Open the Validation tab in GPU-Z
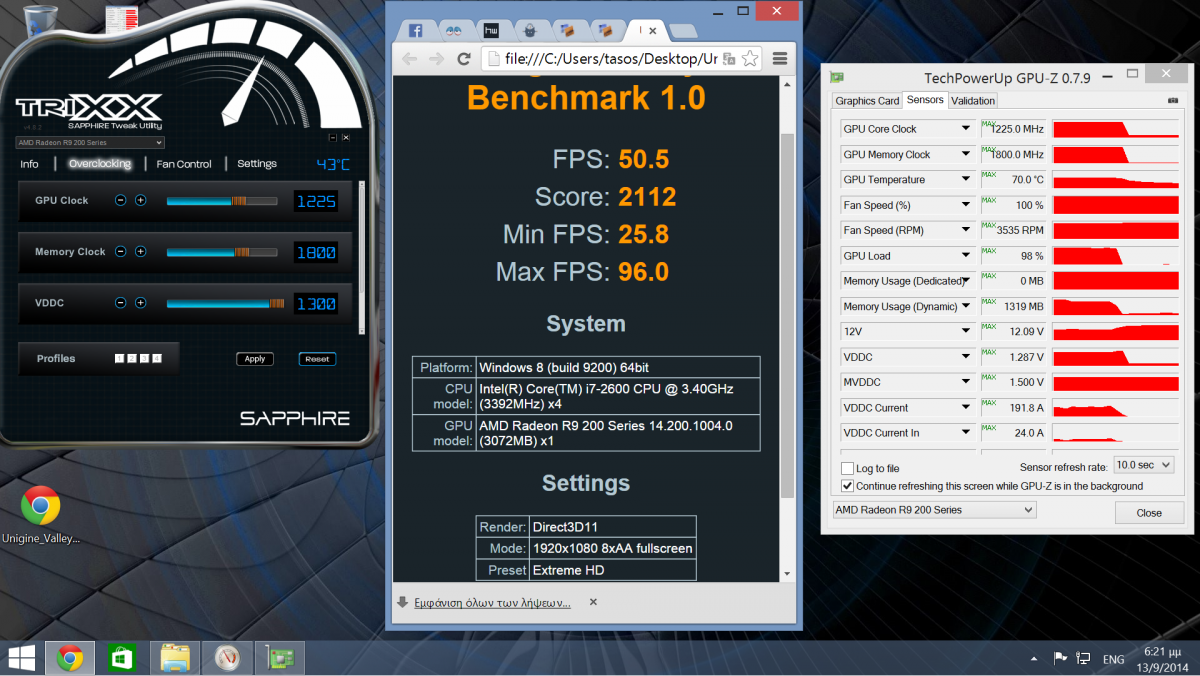Viewport: 1200px width, 676px height. (x=973, y=101)
